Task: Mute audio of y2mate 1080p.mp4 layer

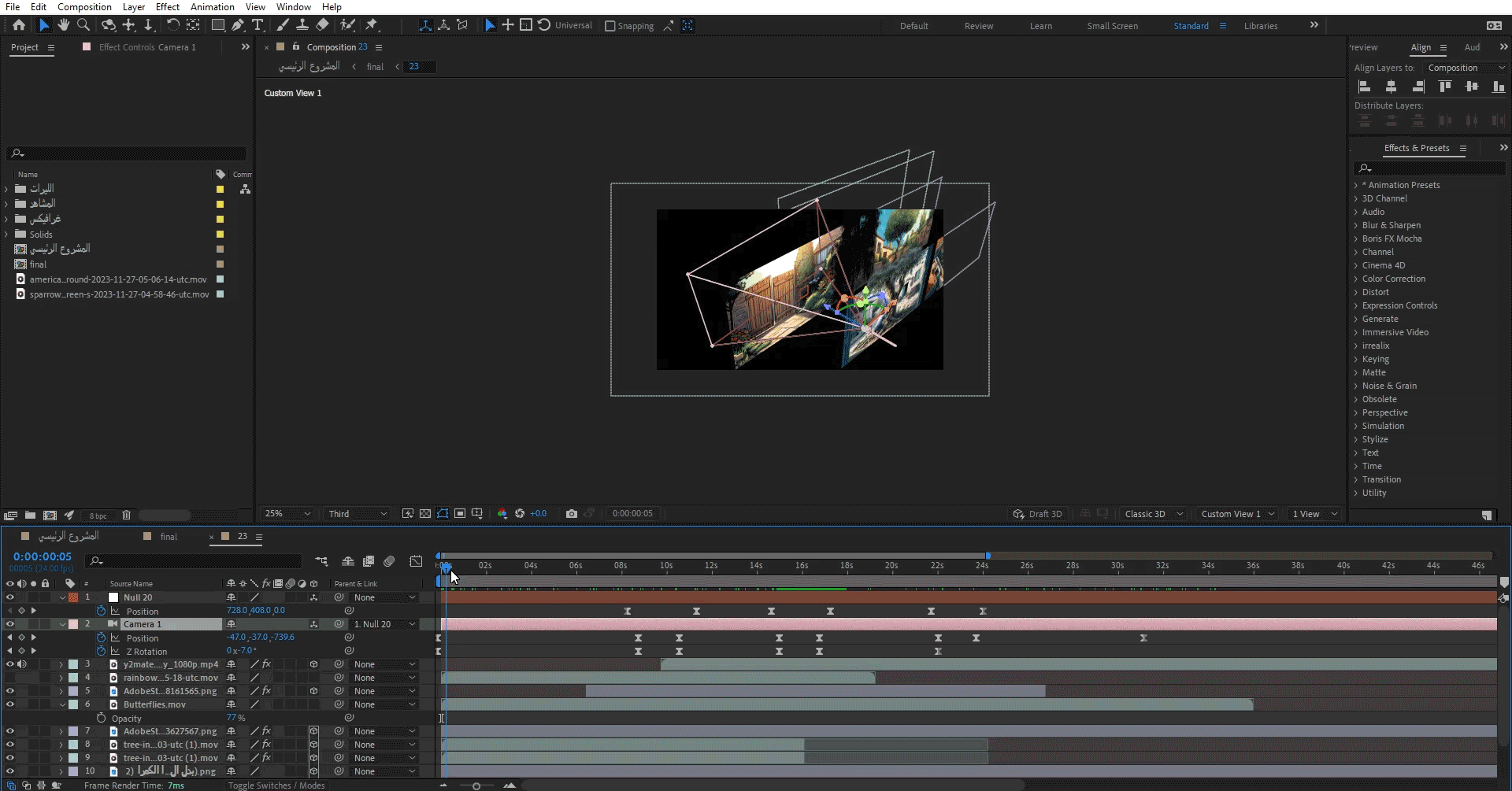Action: [22, 664]
